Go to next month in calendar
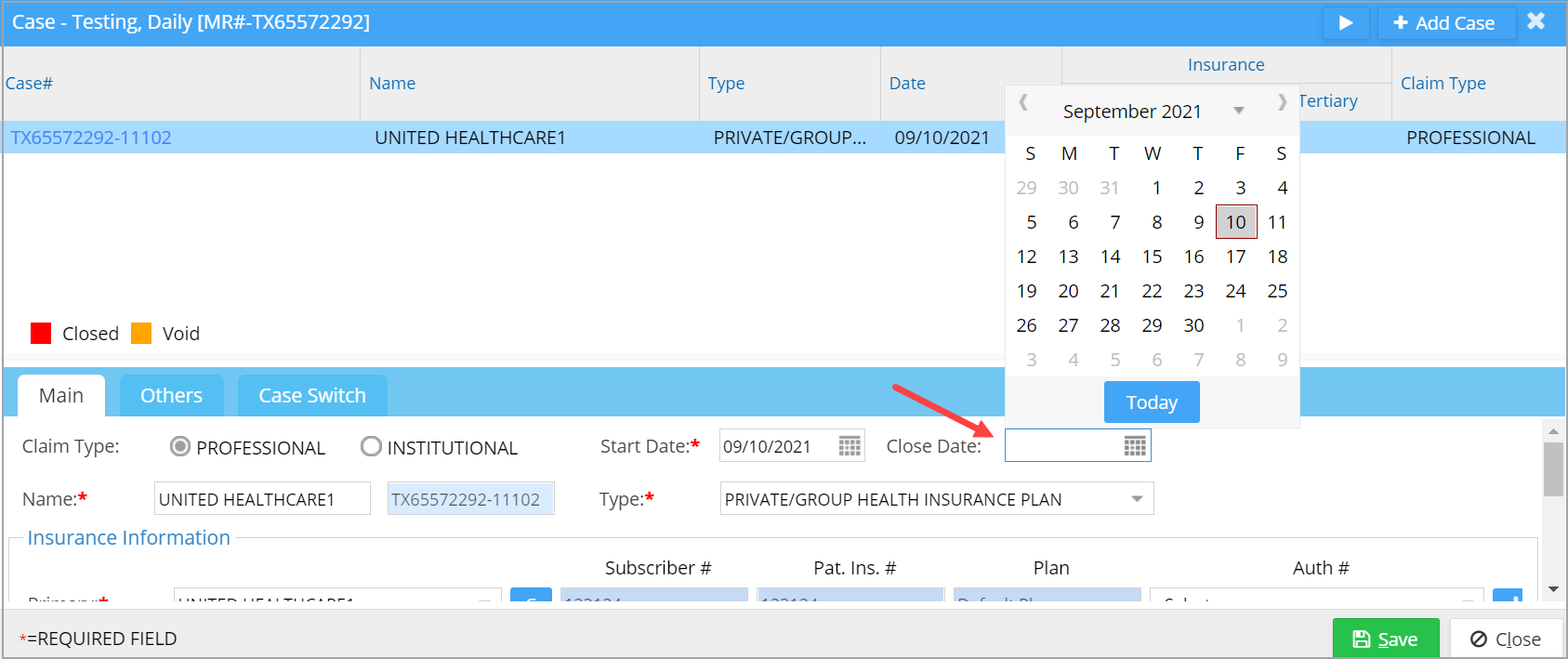Viewport: 1568px width, 659px height. tap(1282, 102)
